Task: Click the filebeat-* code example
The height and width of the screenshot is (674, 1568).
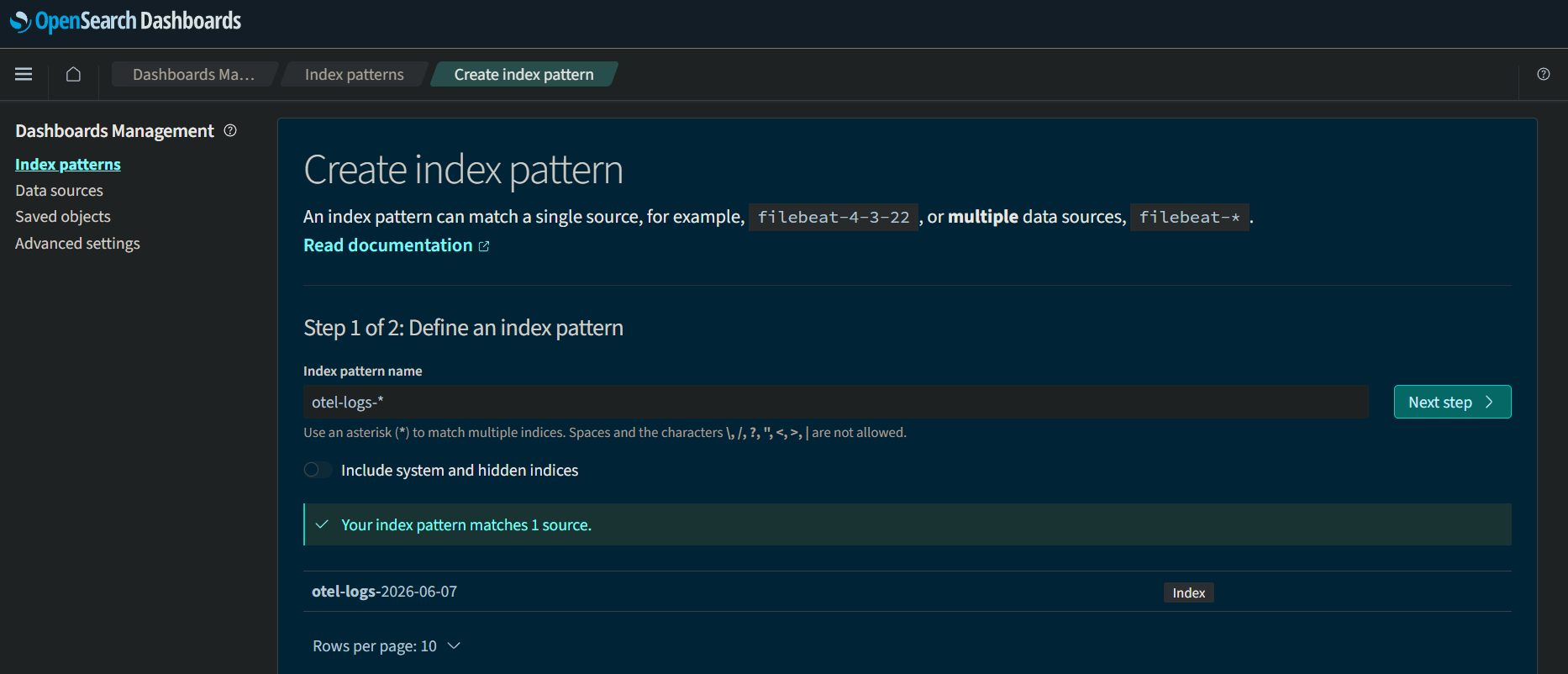Action: tap(1189, 218)
